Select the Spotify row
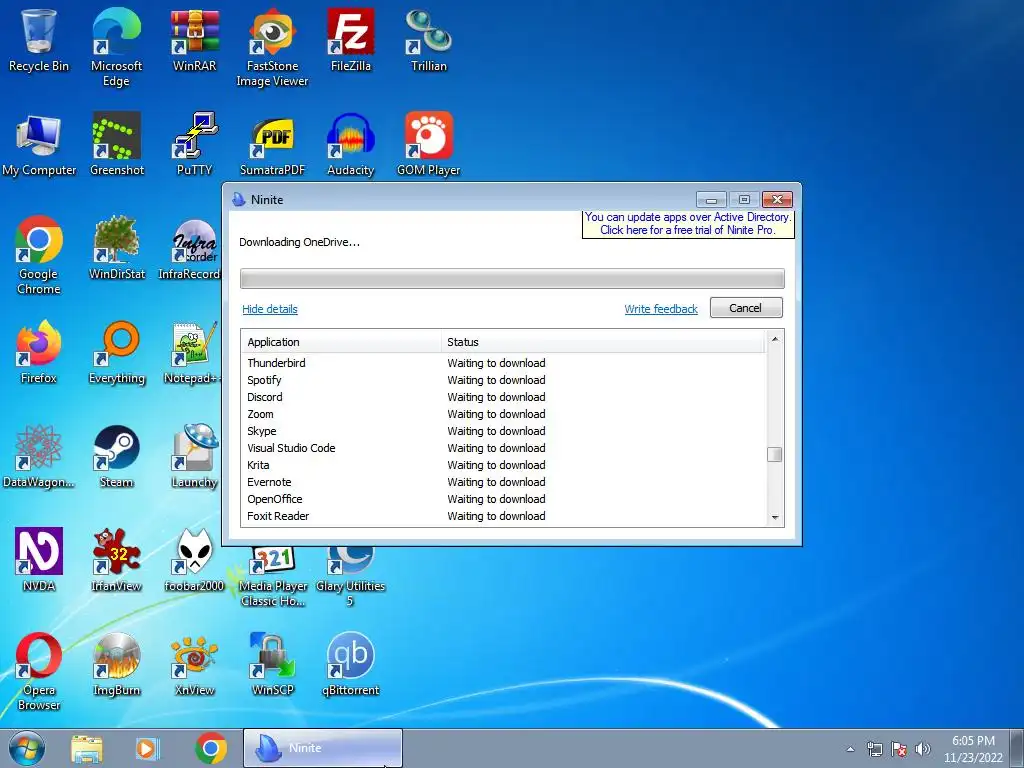Viewport: 1024px width, 768px height. click(x=503, y=380)
